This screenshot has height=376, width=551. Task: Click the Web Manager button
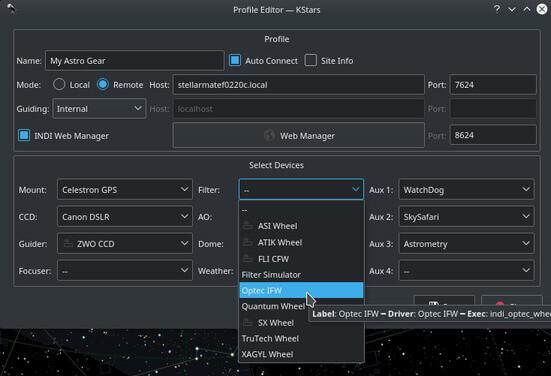coord(299,135)
